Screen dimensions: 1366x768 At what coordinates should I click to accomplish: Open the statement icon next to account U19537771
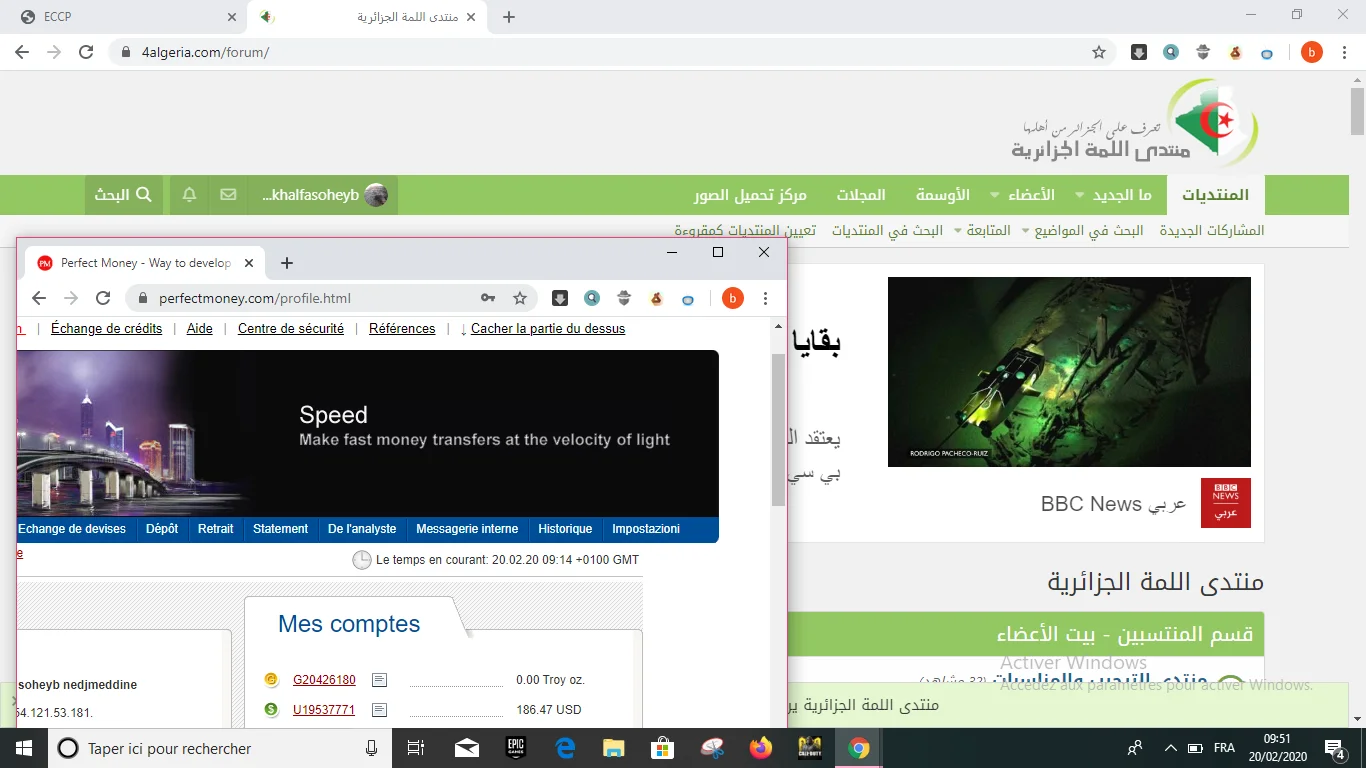379,710
